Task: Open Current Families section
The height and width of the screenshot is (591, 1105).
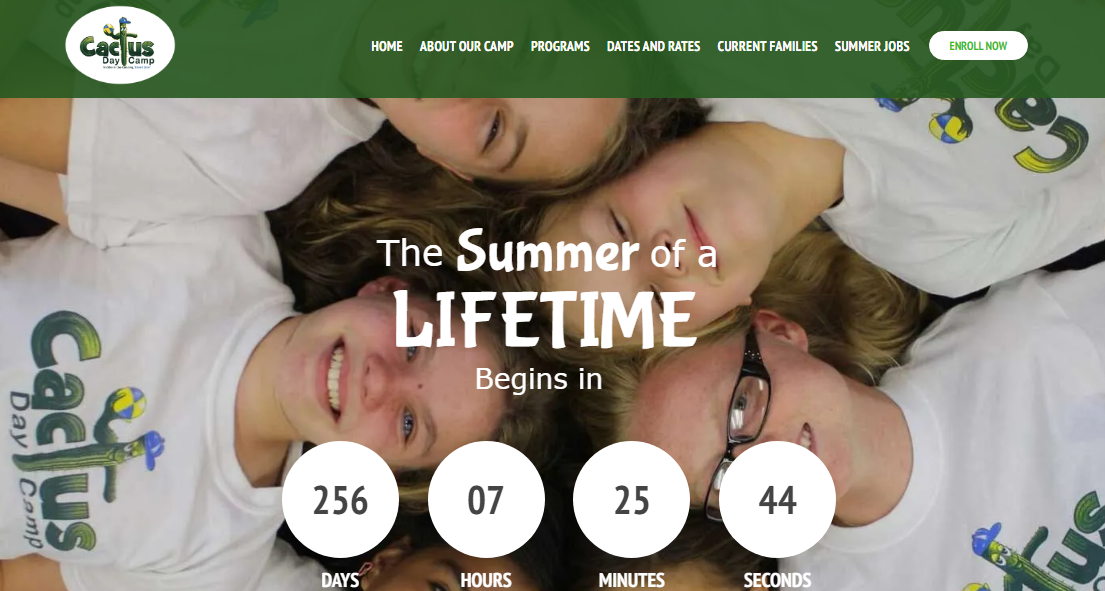Action: pyautogui.click(x=767, y=46)
